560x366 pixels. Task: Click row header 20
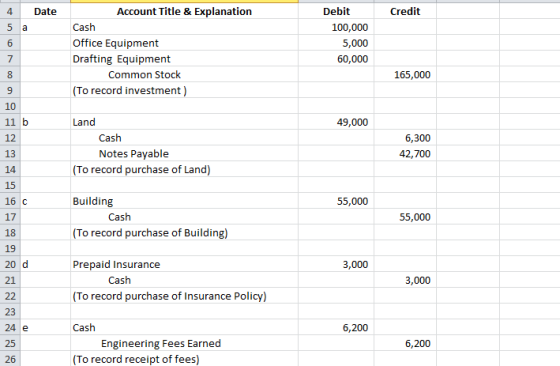pyautogui.click(x=10, y=264)
